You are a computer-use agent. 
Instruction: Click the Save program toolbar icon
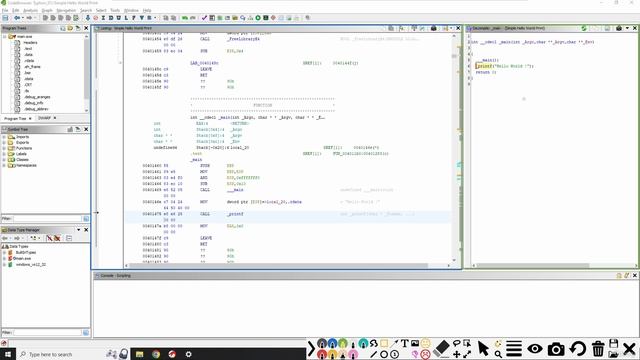point(5,18)
